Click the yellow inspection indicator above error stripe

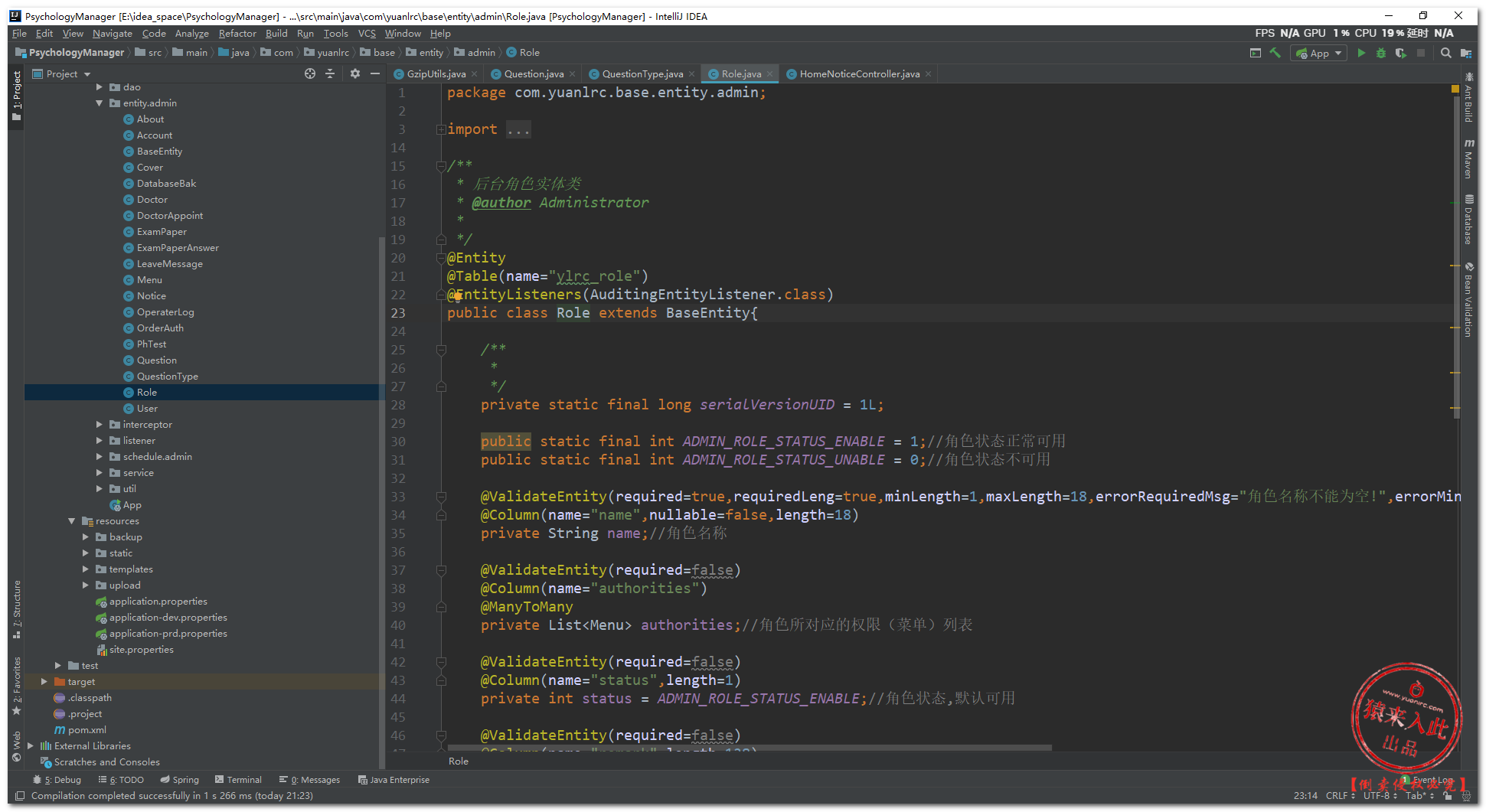1455,90
